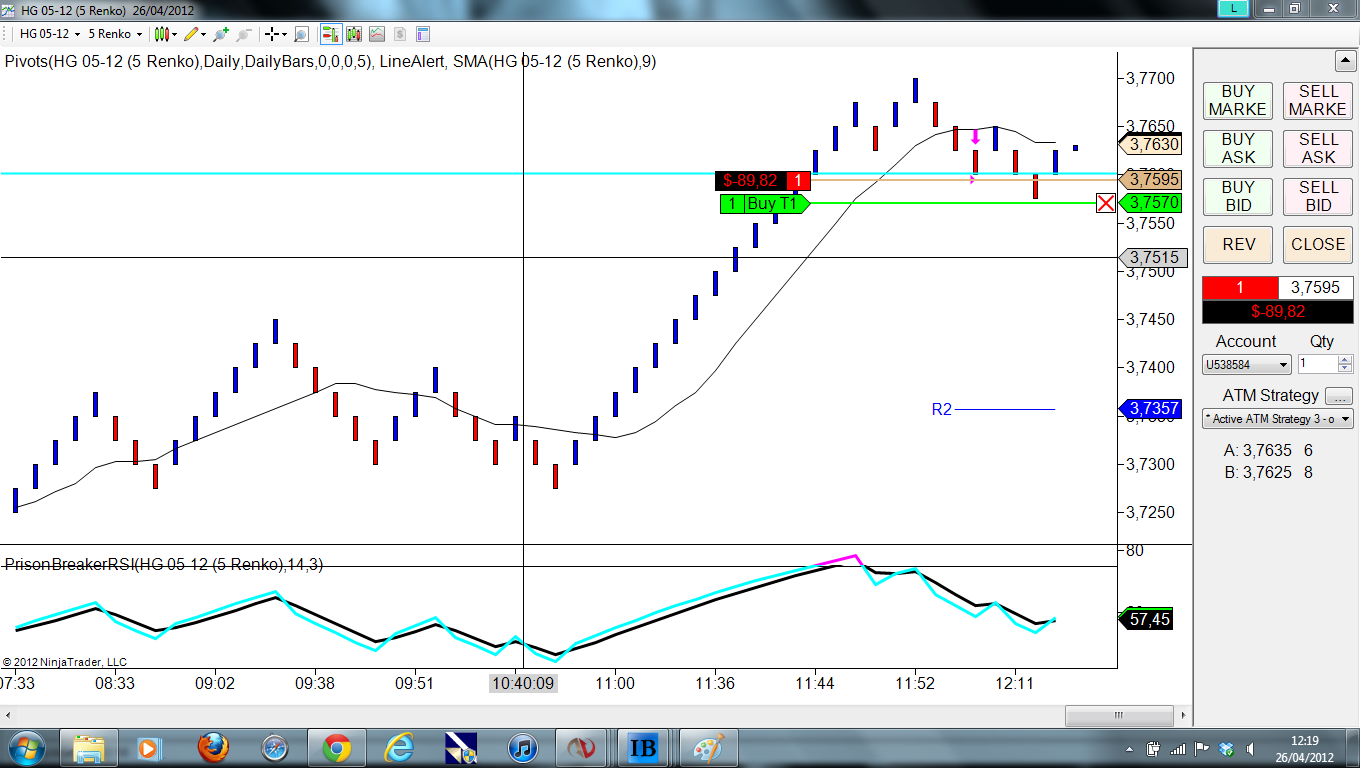This screenshot has width=1360, height=768.
Task: Open the chart properties icon
Action: coord(422,34)
